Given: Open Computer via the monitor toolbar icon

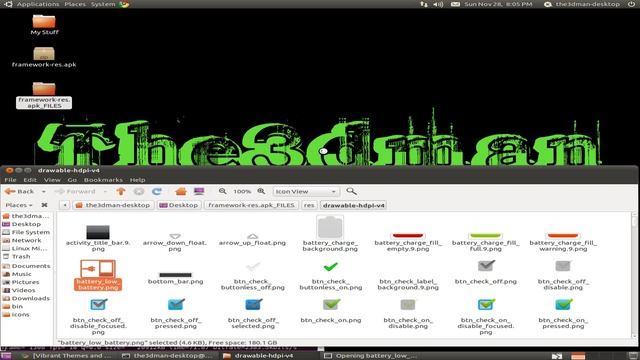Looking at the screenshot, I should [x=199, y=191].
